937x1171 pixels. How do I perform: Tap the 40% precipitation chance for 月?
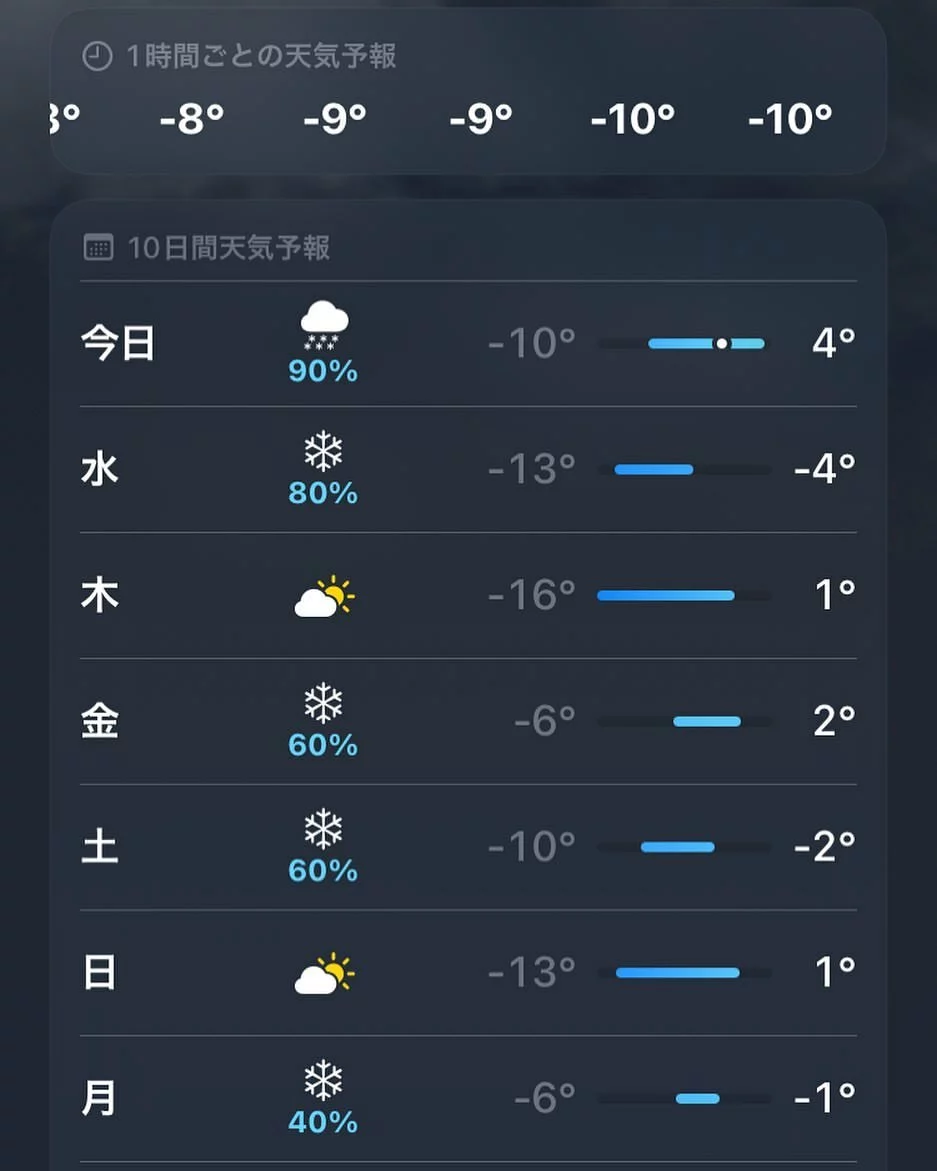323,1123
